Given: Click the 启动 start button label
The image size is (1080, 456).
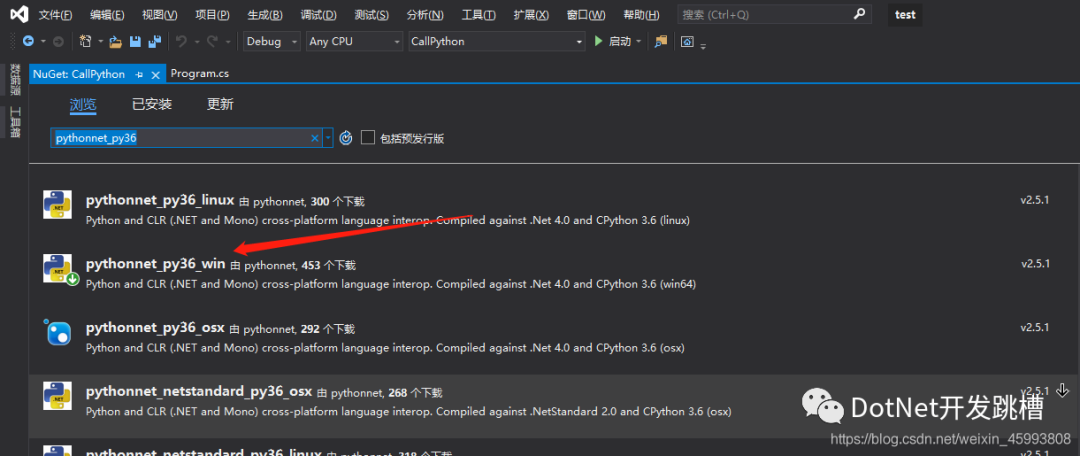Looking at the screenshot, I should (x=620, y=42).
